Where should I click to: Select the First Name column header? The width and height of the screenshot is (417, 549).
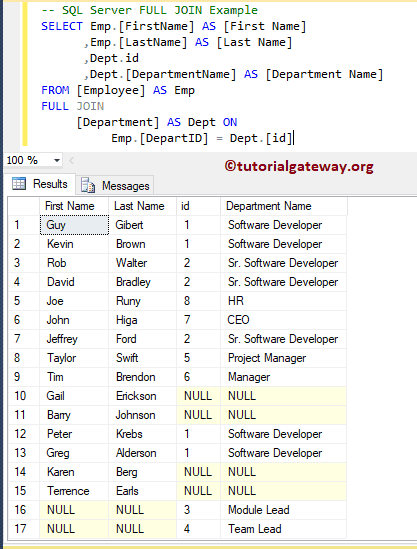tap(74, 206)
